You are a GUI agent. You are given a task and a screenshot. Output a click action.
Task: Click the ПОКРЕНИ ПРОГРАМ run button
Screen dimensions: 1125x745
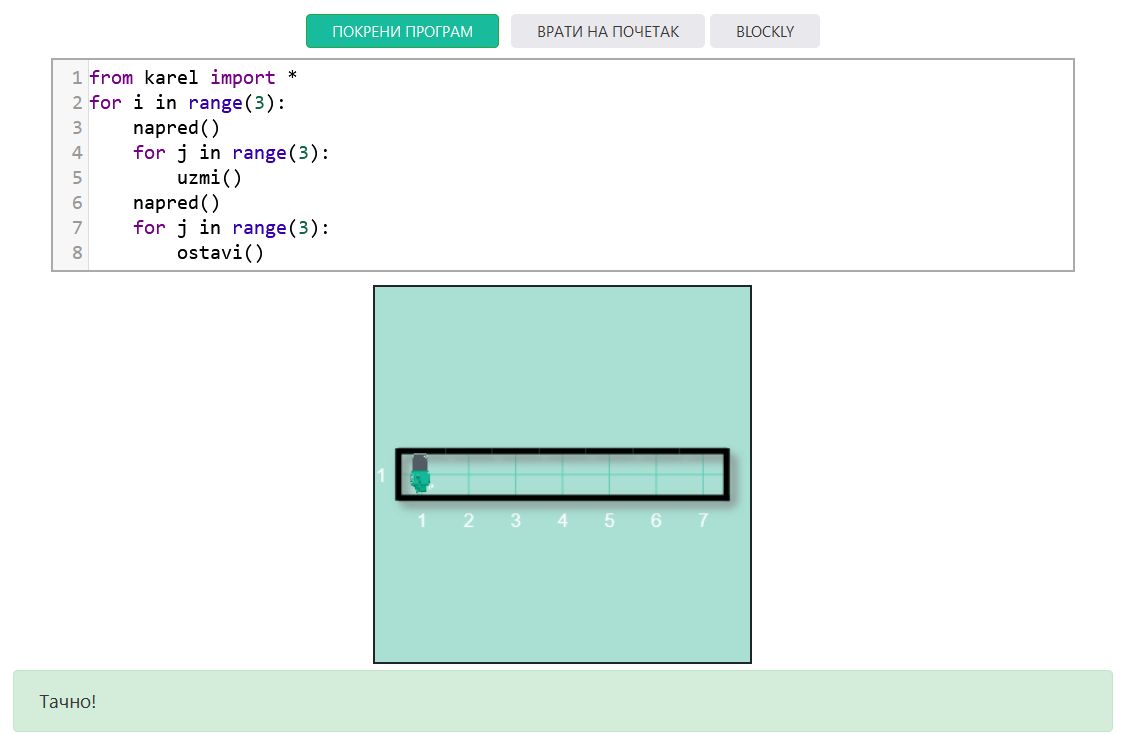pos(402,31)
